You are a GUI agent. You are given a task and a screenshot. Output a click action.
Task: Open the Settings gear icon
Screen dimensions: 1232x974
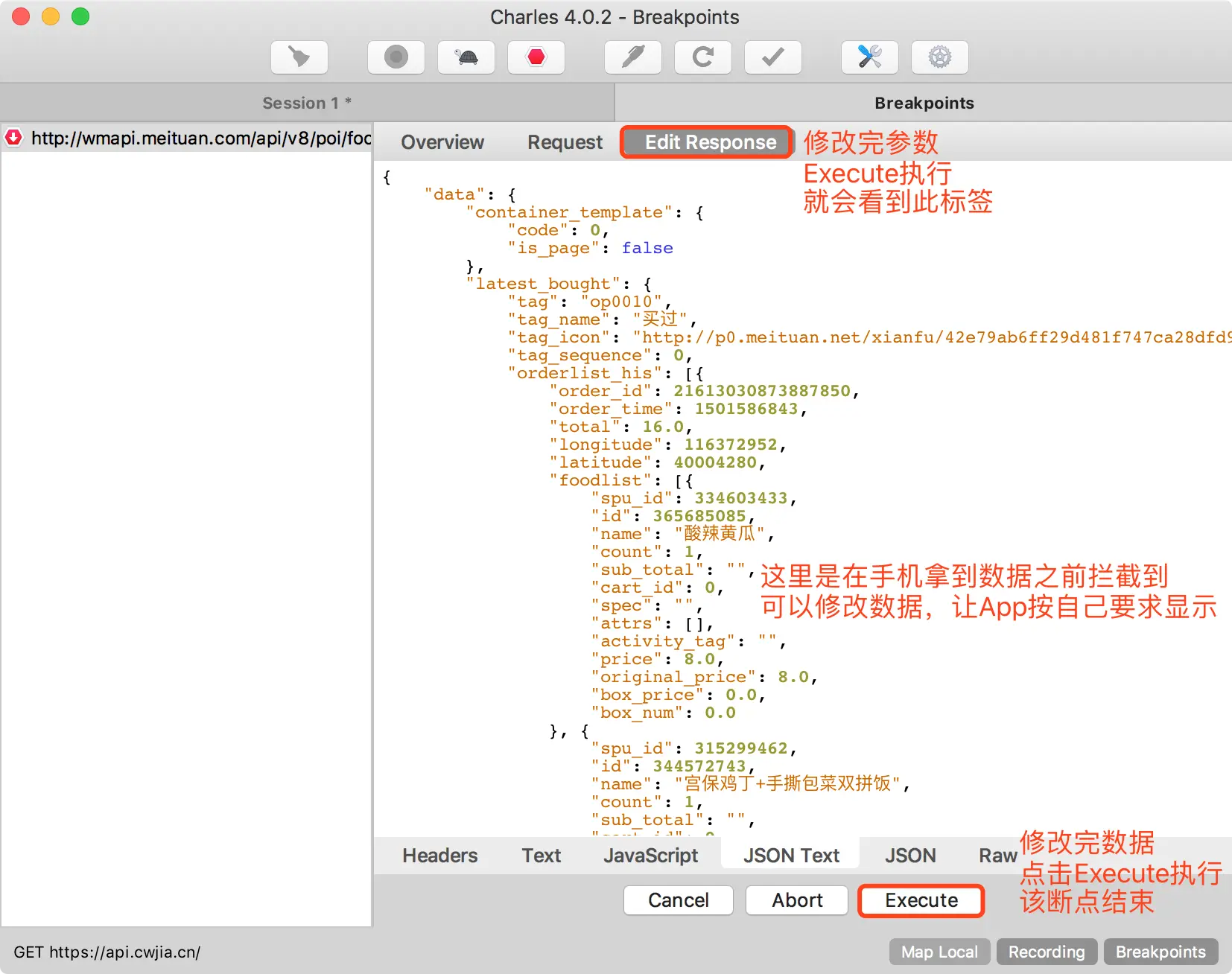tap(940, 57)
